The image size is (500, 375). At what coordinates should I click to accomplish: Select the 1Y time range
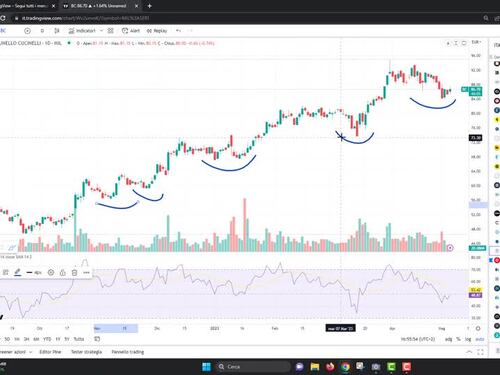[x=58, y=339]
